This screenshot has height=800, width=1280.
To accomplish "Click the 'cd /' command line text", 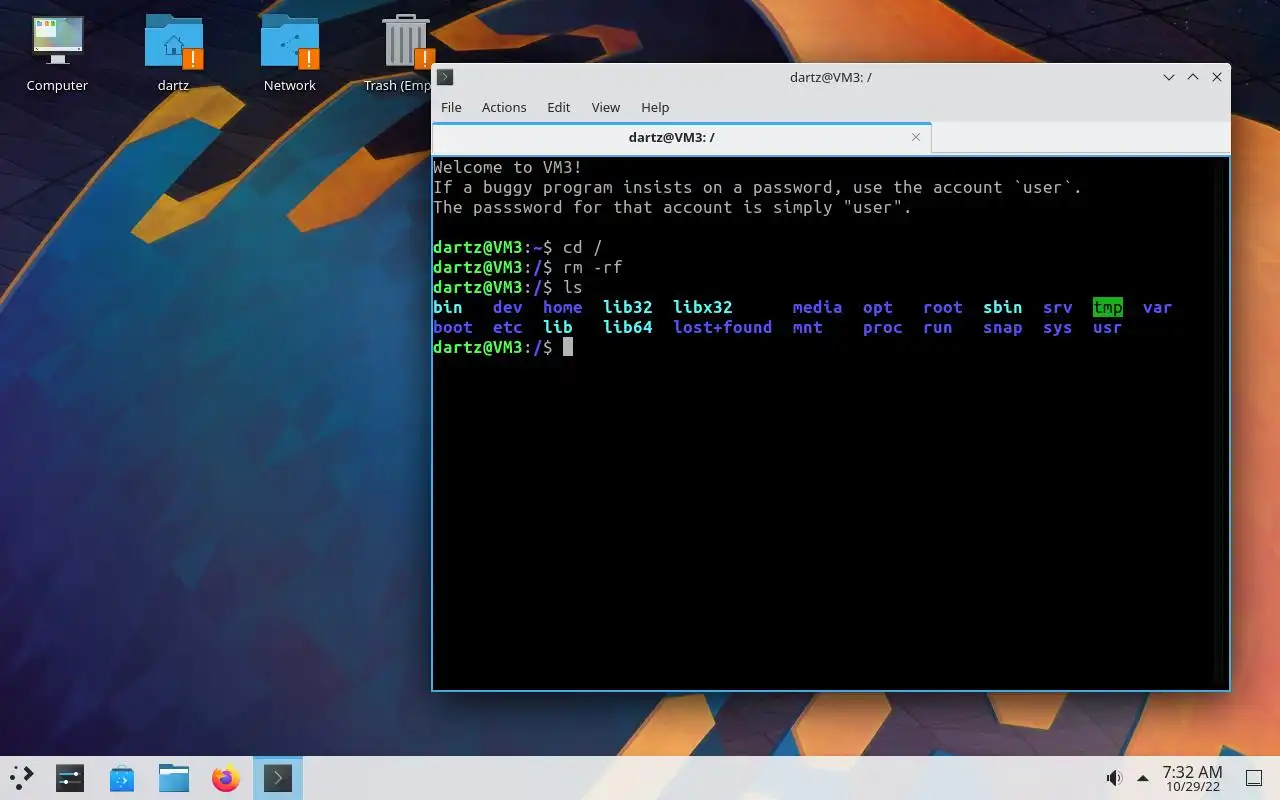I will pyautogui.click(x=583, y=248).
